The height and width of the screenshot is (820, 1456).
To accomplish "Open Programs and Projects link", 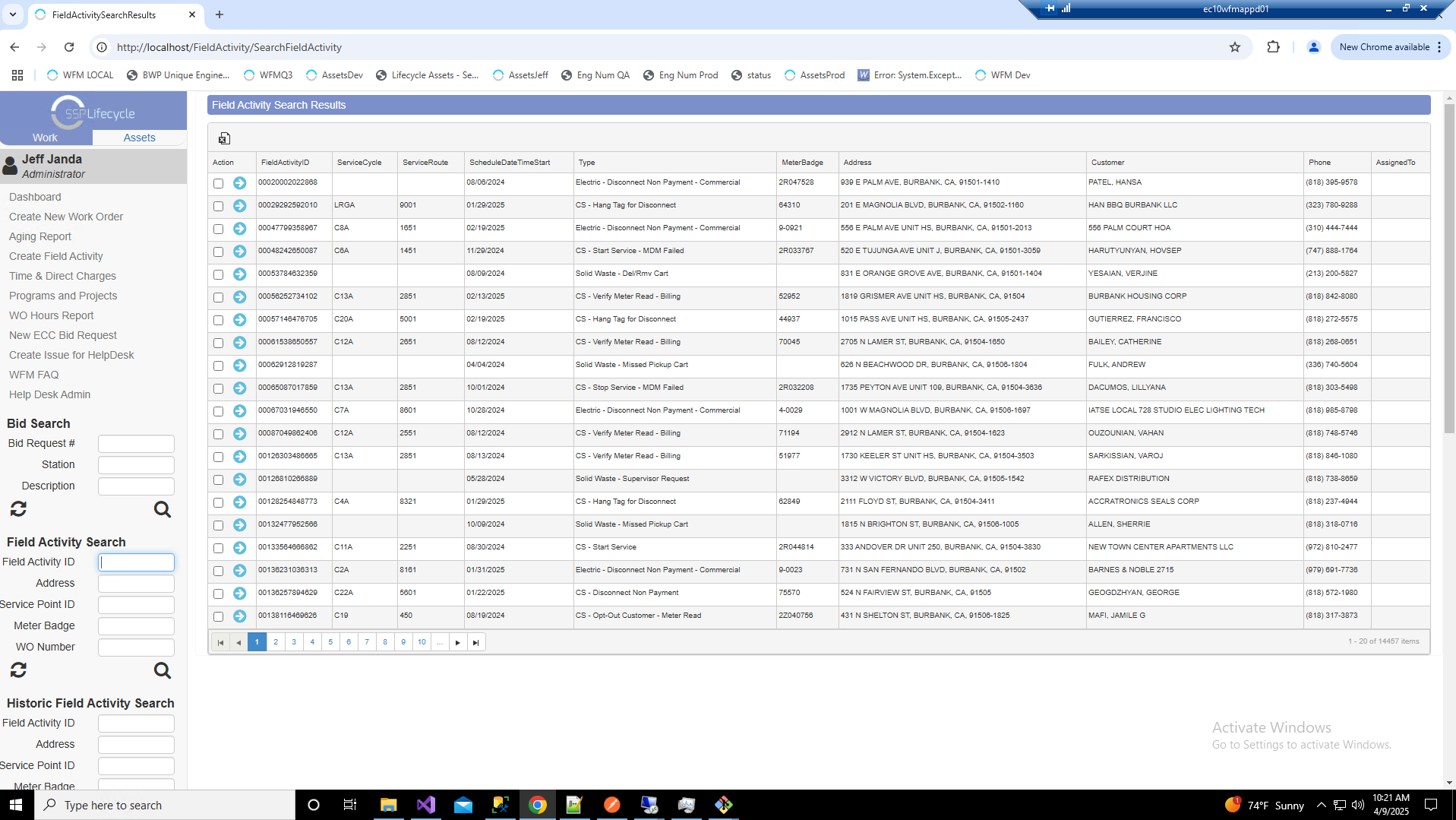I will click(63, 296).
